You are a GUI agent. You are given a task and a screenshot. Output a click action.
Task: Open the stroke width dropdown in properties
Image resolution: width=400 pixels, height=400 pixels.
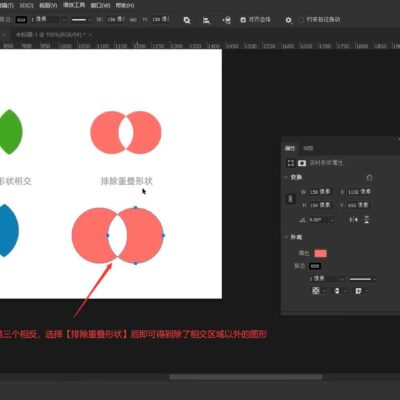[342, 279]
